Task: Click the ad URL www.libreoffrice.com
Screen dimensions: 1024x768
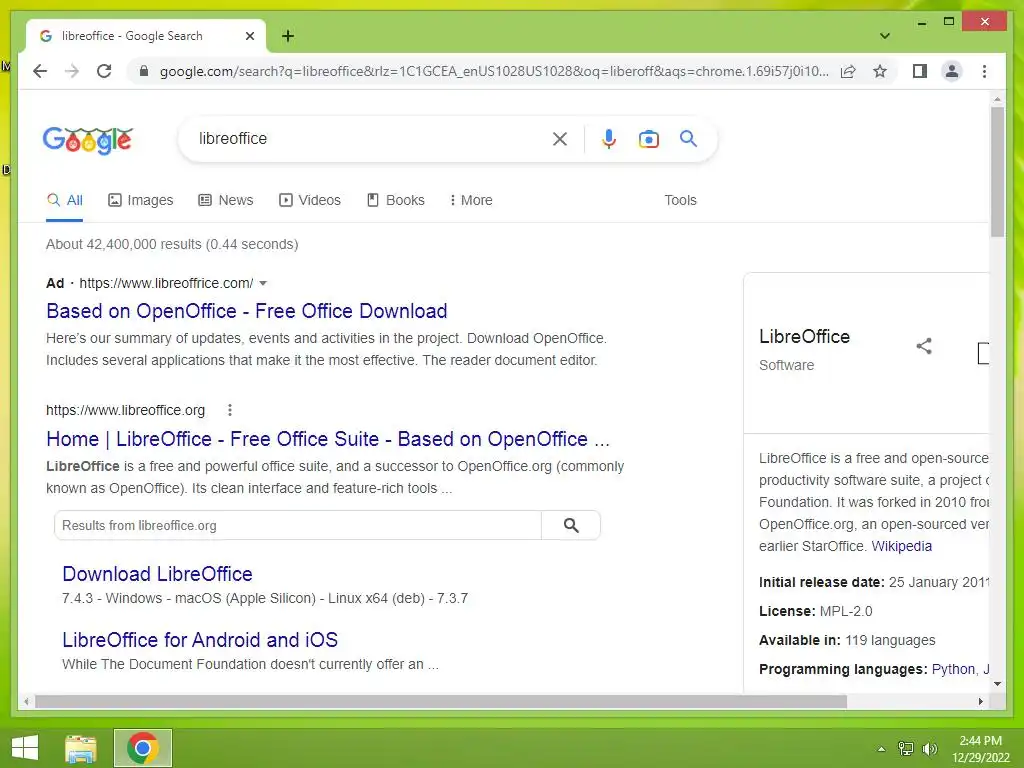Action: [x=167, y=283]
